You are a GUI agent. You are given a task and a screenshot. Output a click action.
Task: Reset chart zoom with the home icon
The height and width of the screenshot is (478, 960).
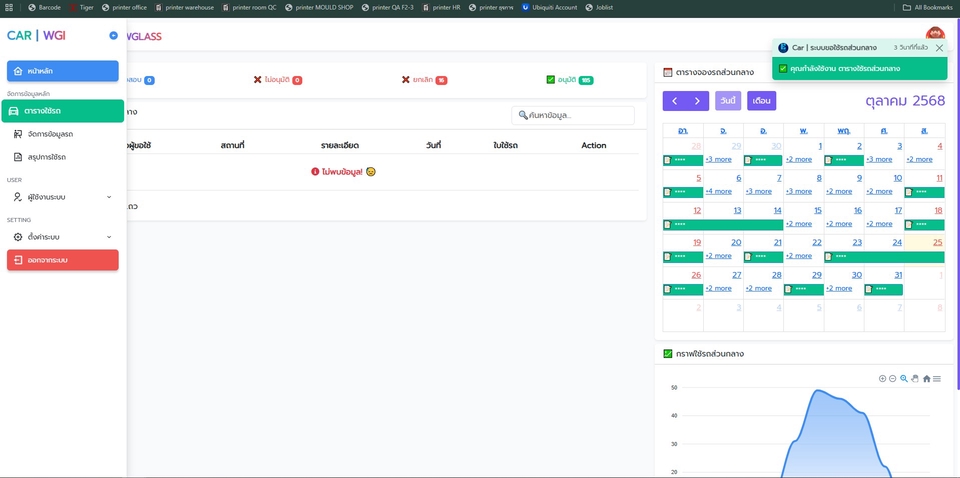pyautogui.click(x=926, y=379)
